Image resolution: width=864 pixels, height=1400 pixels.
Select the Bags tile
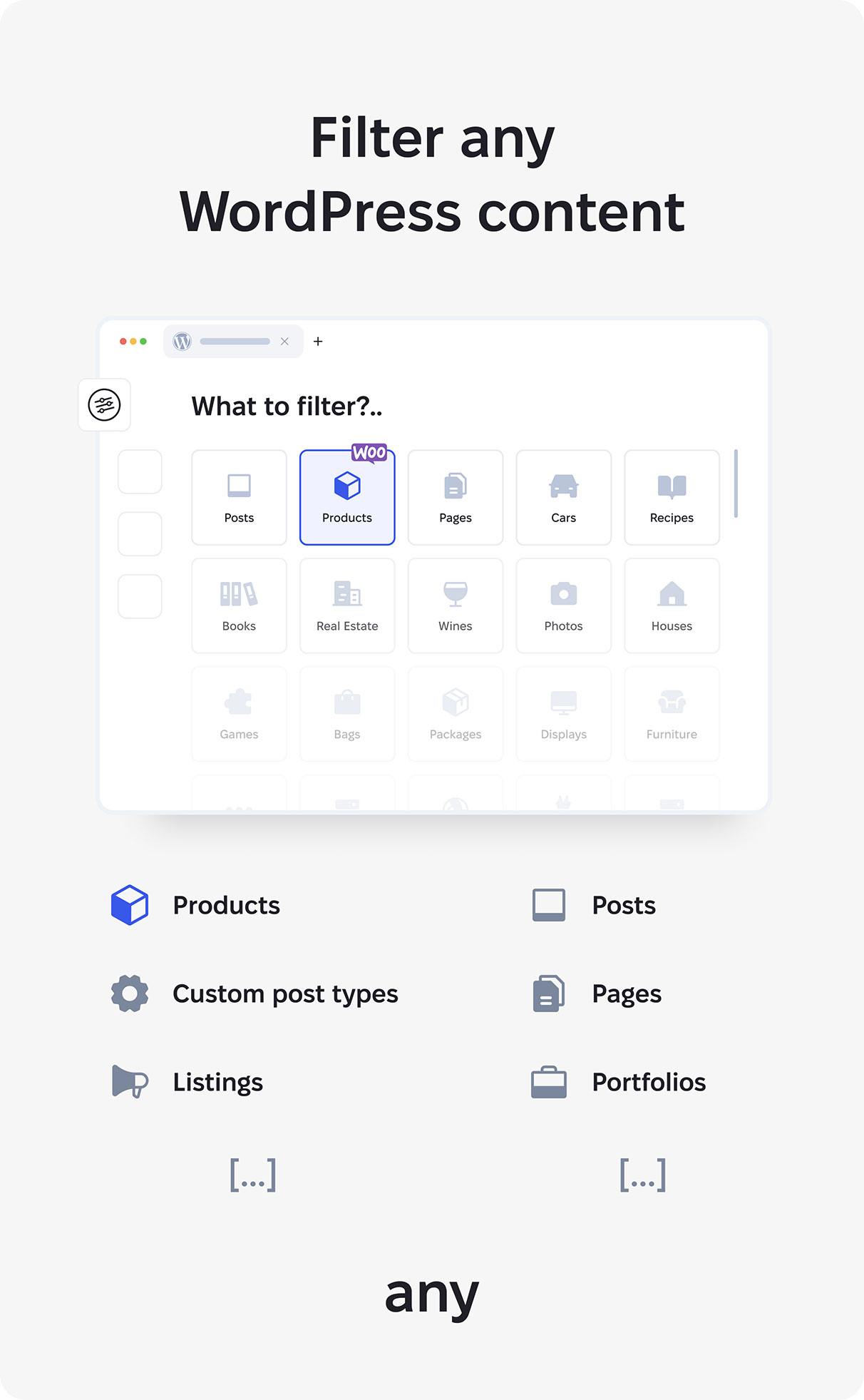point(347,714)
